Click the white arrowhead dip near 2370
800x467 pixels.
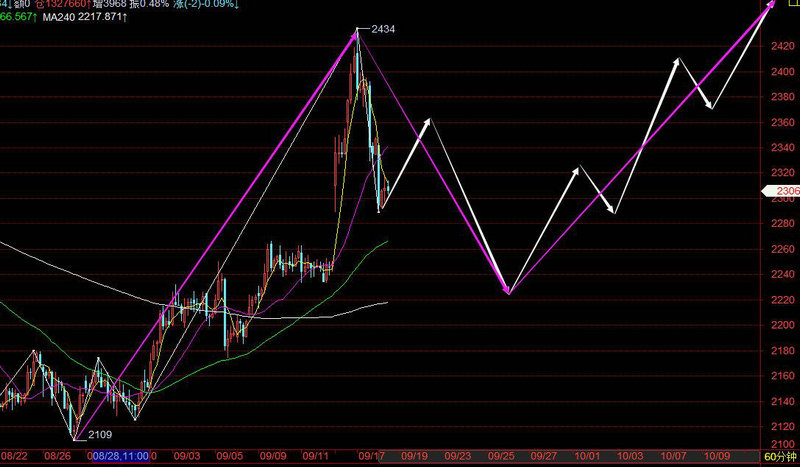click(x=709, y=104)
